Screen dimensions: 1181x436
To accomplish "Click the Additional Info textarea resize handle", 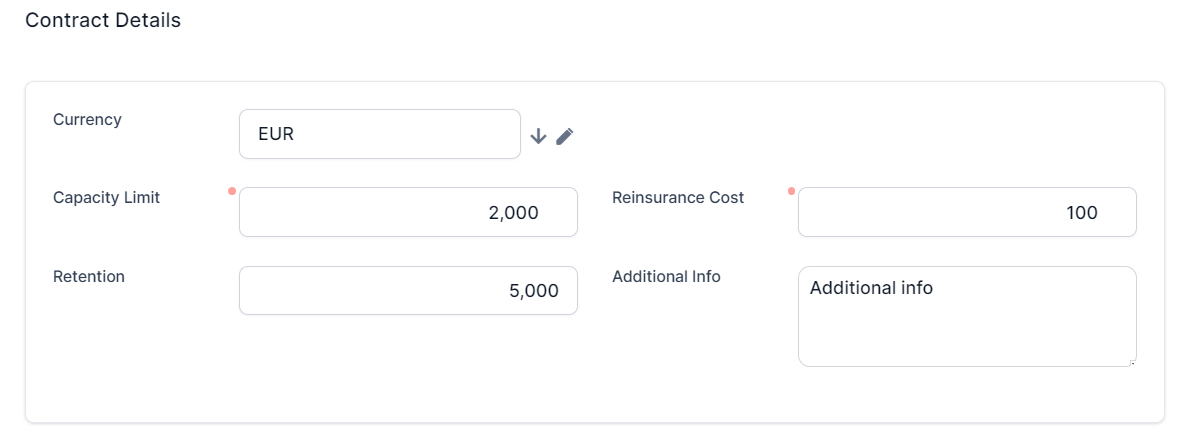I will pos(1132,362).
